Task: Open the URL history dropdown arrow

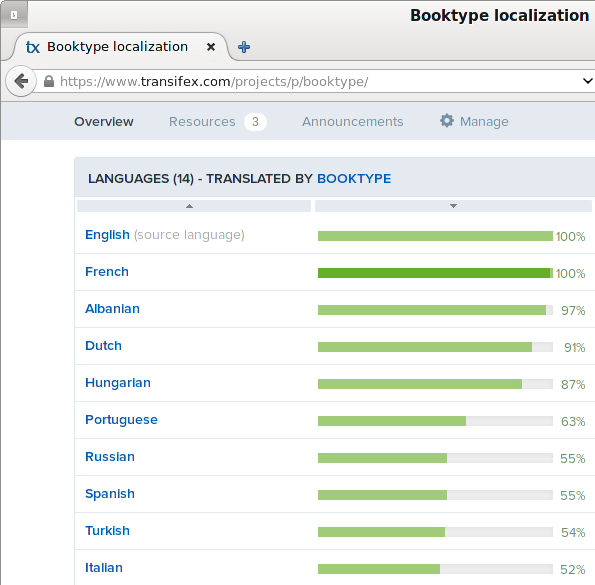Action: [x=587, y=81]
